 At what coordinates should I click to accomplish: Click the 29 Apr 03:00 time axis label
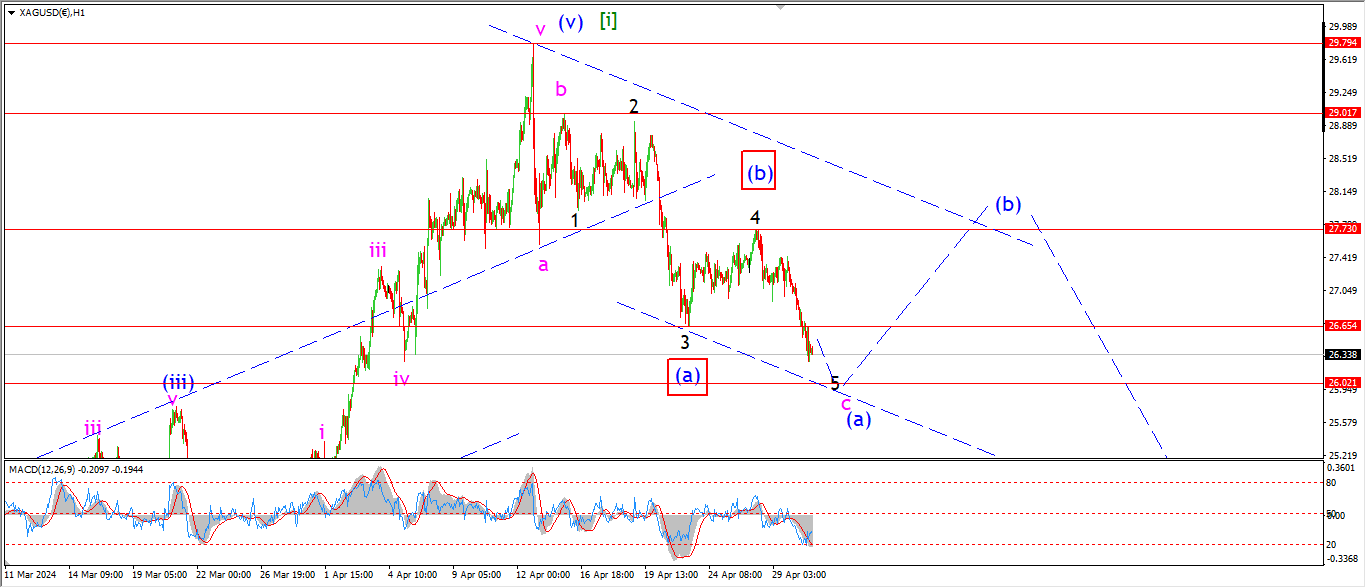coord(800,575)
